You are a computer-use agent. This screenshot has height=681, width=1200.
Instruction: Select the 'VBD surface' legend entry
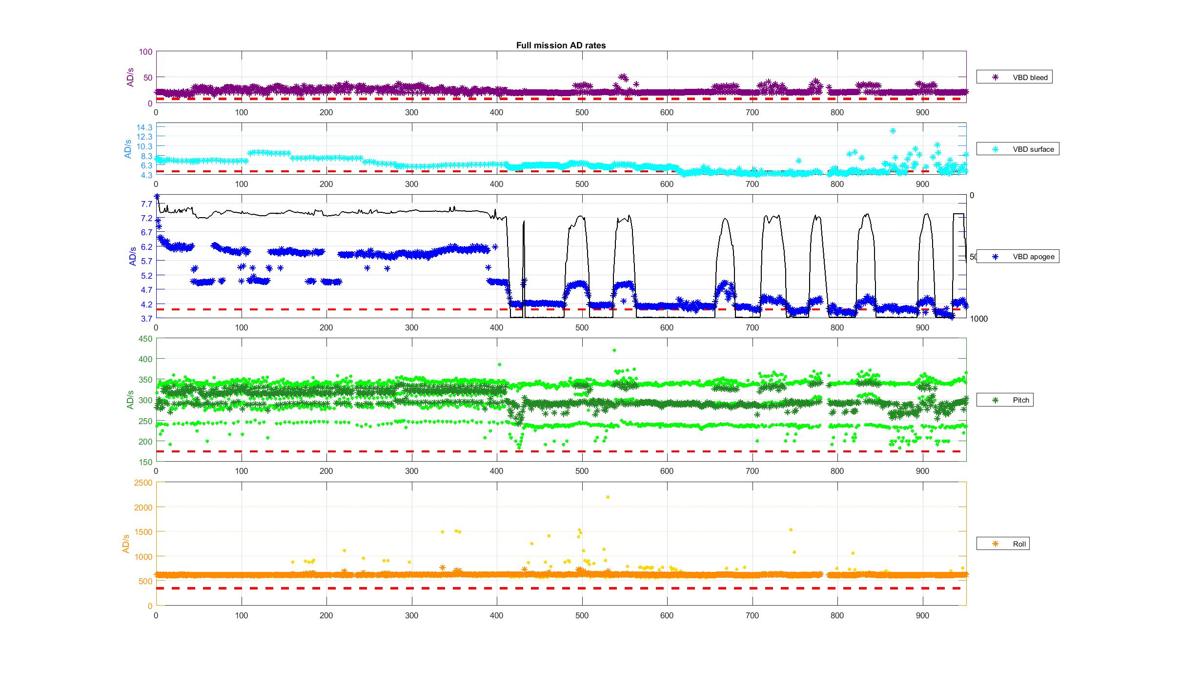coord(1018,149)
